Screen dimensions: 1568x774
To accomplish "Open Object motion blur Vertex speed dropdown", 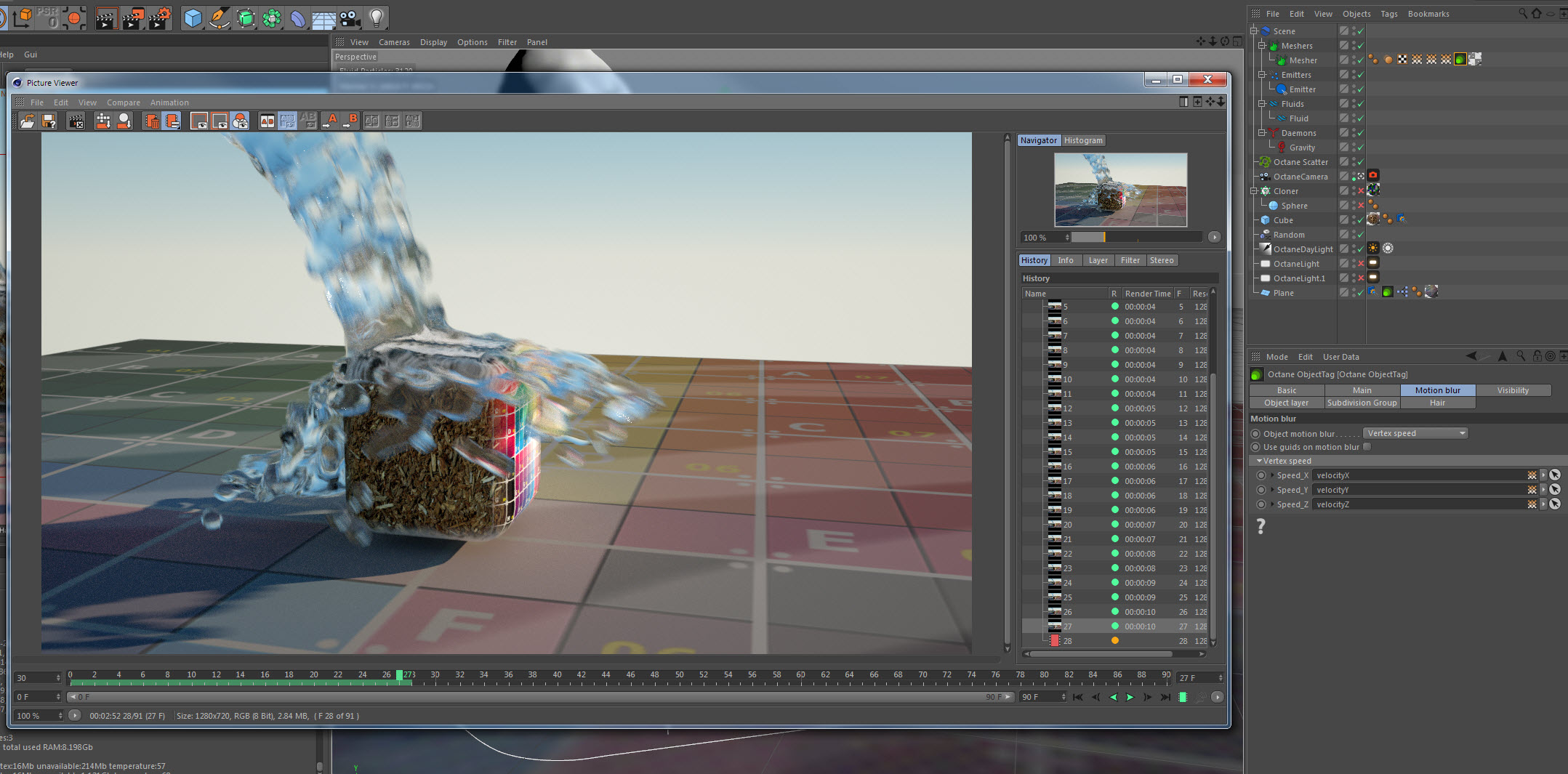I will [x=1415, y=434].
